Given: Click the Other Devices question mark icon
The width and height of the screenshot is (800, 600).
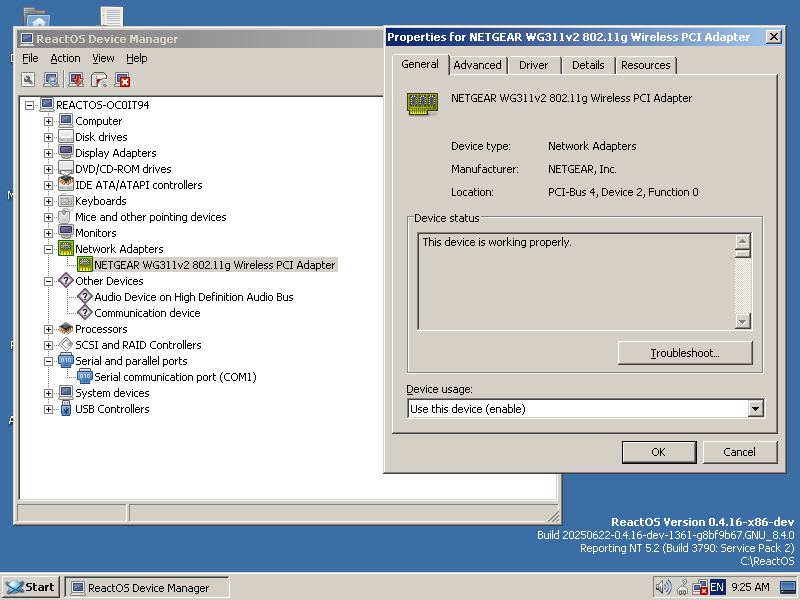Looking at the screenshot, I should (x=66, y=280).
